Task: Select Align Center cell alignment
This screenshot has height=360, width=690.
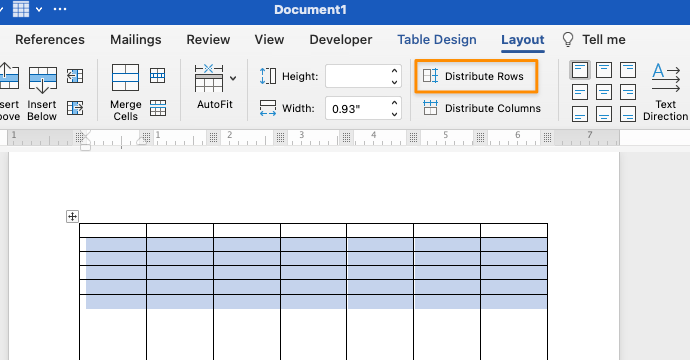Action: pyautogui.click(x=604, y=92)
